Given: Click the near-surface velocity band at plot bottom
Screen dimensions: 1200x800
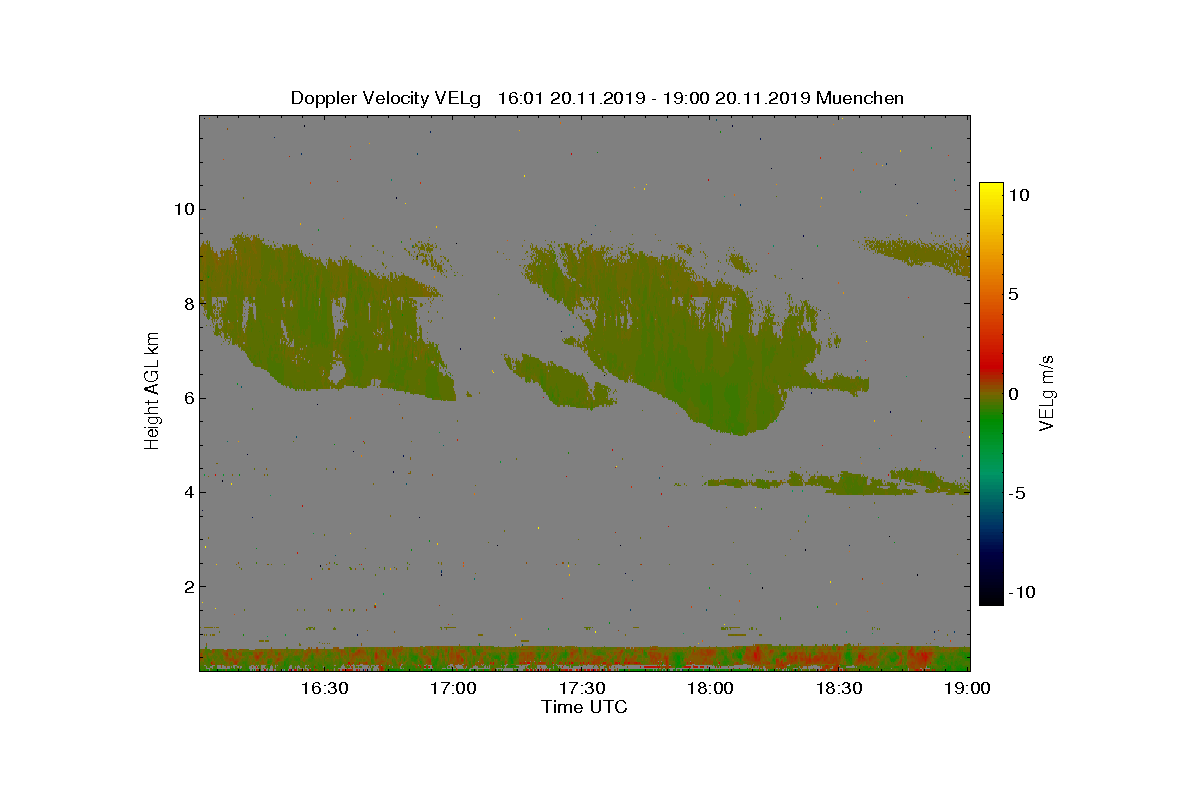Looking at the screenshot, I should [x=585, y=658].
